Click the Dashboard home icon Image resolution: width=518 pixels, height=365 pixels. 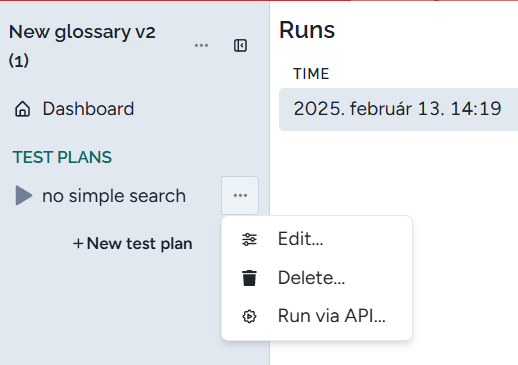tap(23, 109)
